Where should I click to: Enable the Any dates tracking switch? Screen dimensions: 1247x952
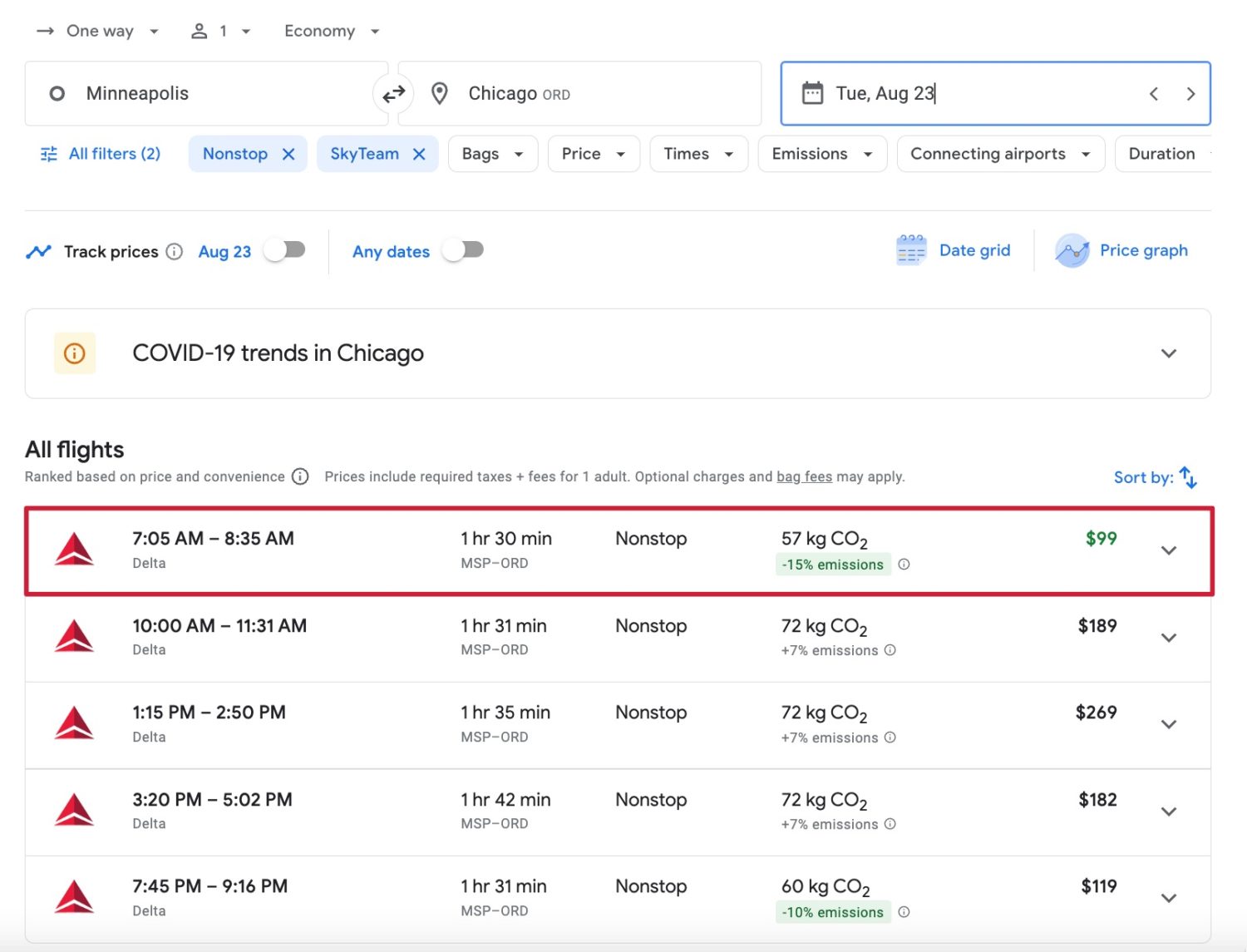pos(463,250)
